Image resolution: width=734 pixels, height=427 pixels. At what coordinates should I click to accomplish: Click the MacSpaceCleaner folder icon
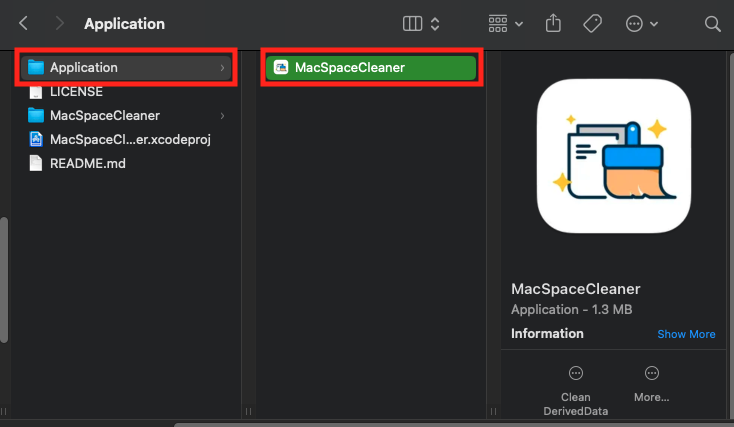coord(36,115)
